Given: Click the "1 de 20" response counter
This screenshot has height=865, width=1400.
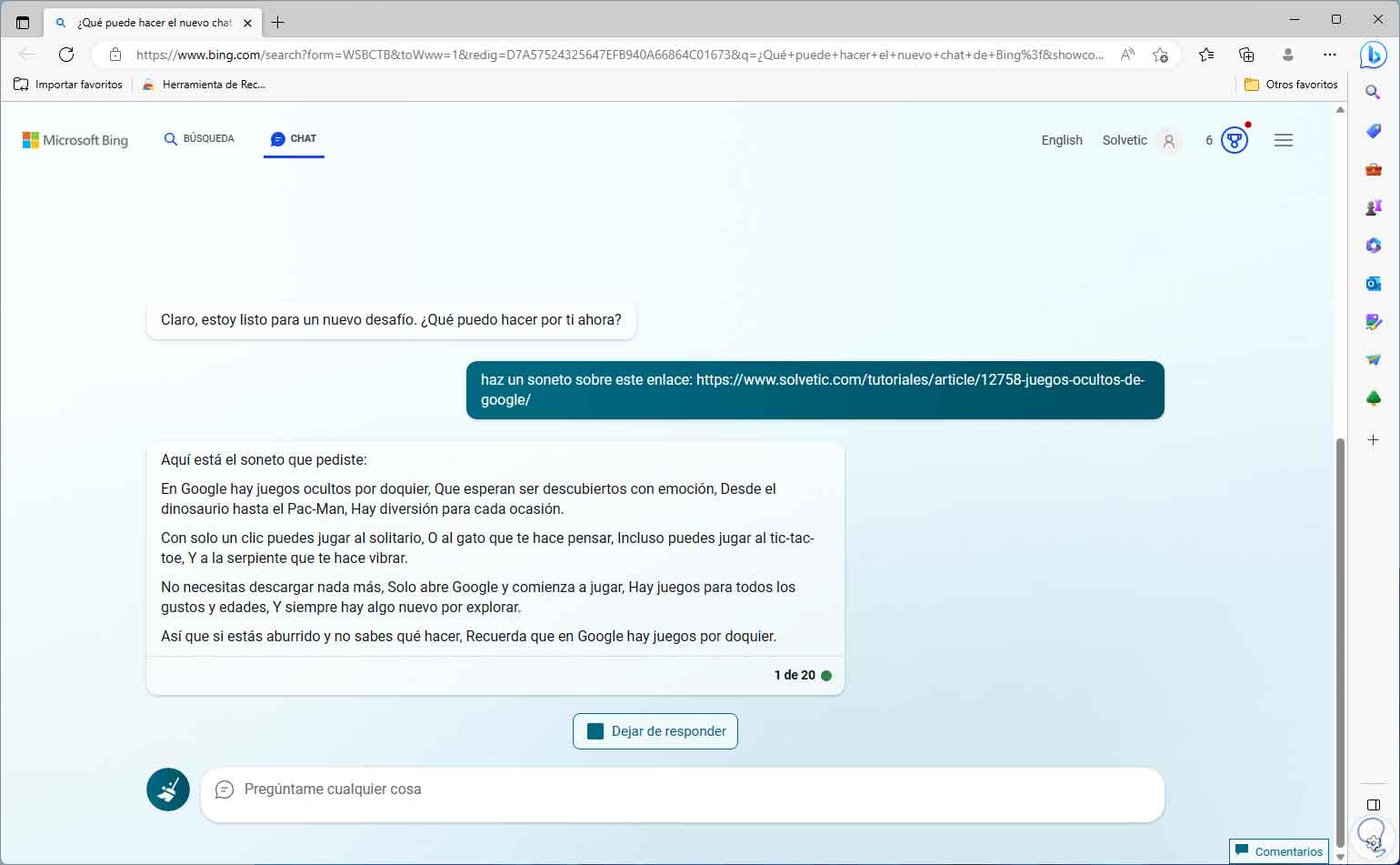Looking at the screenshot, I should (795, 675).
